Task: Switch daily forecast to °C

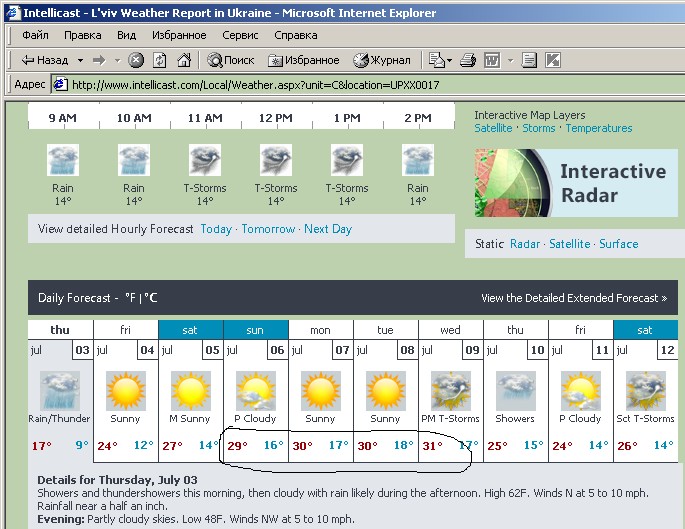Action: (x=151, y=297)
